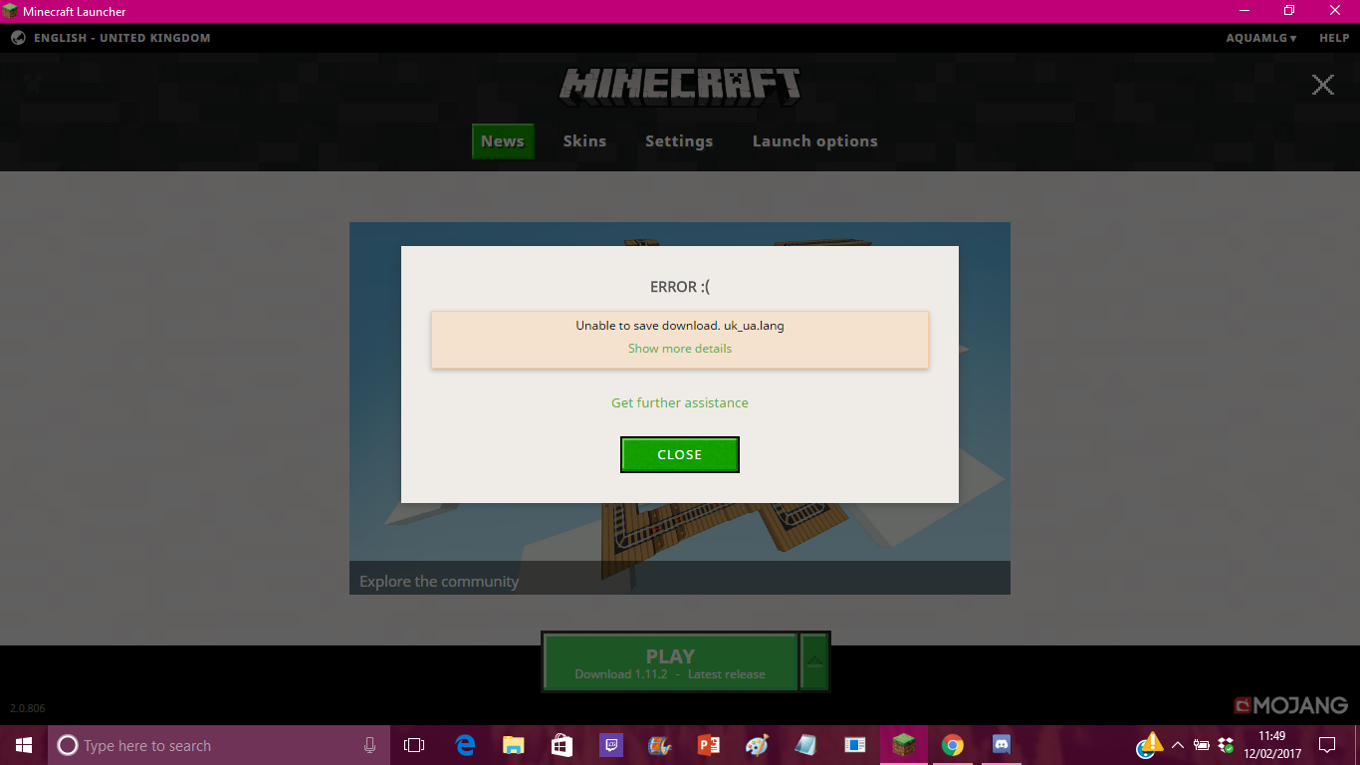Launch the Windows Store taskbar icon
This screenshot has height=765, width=1360.
click(562, 745)
